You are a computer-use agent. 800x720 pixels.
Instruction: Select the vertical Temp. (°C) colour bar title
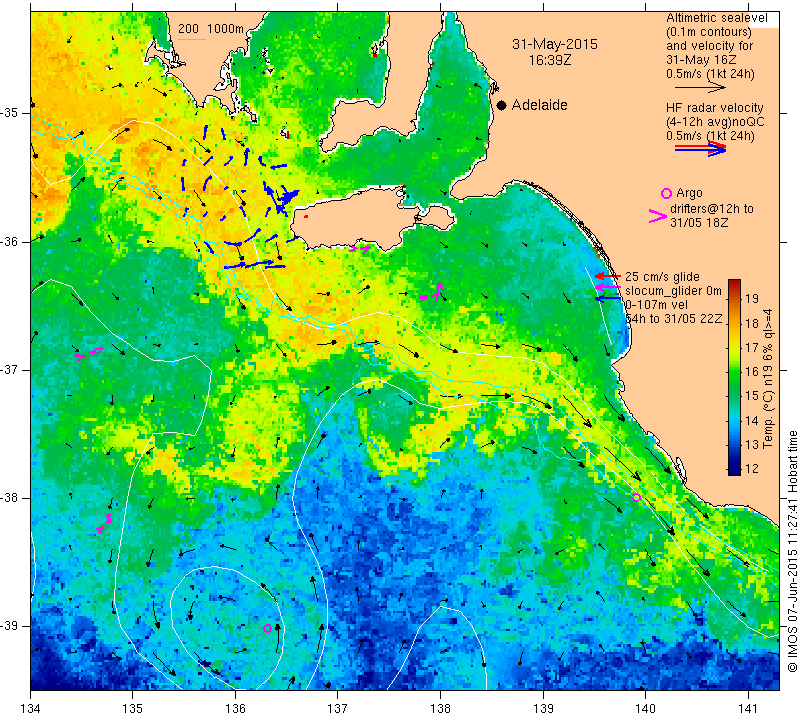coord(767,378)
